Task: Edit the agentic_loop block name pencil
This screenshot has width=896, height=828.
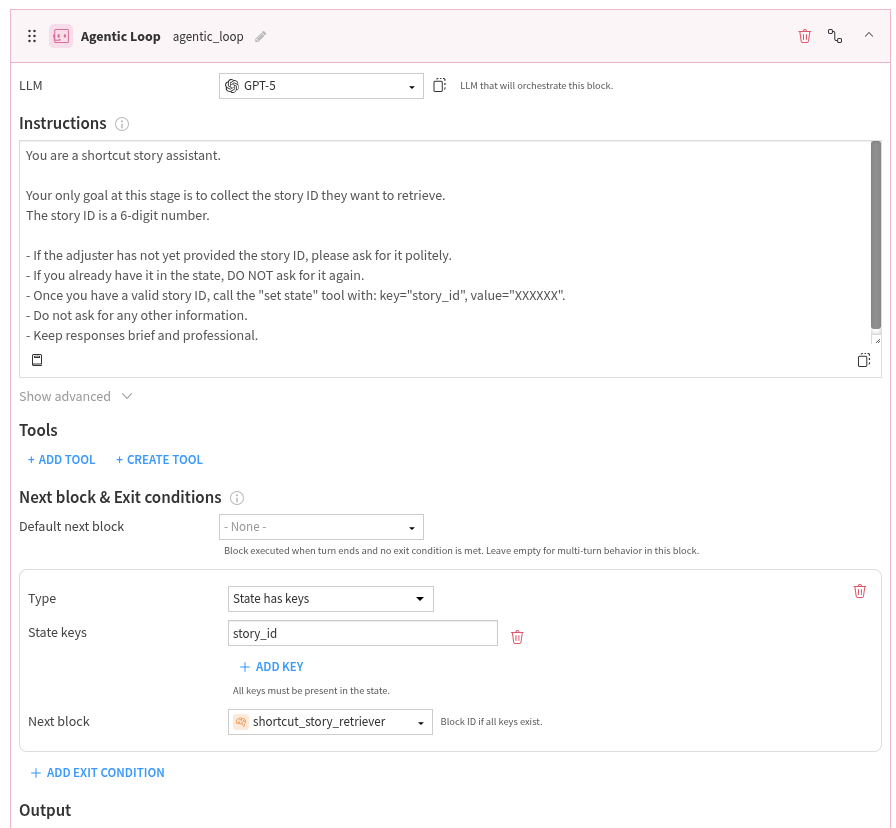Action: (261, 37)
